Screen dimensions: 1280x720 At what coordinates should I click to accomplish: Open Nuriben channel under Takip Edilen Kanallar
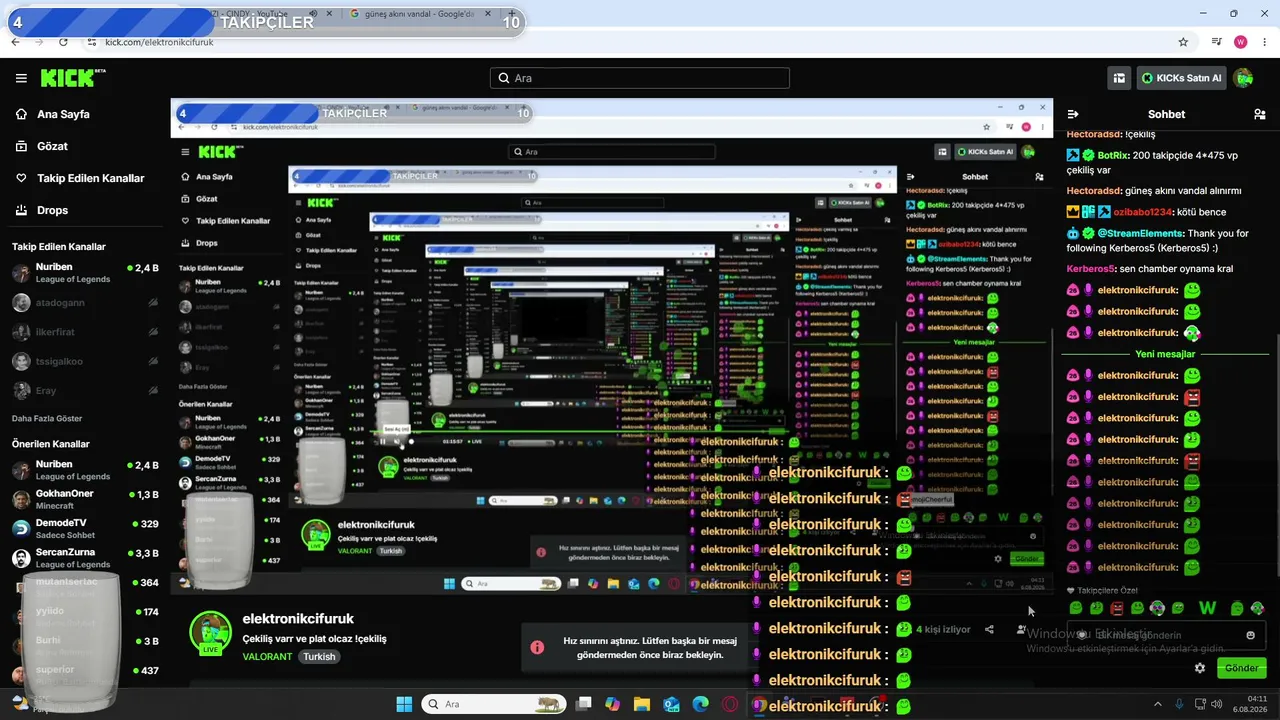coord(85,273)
